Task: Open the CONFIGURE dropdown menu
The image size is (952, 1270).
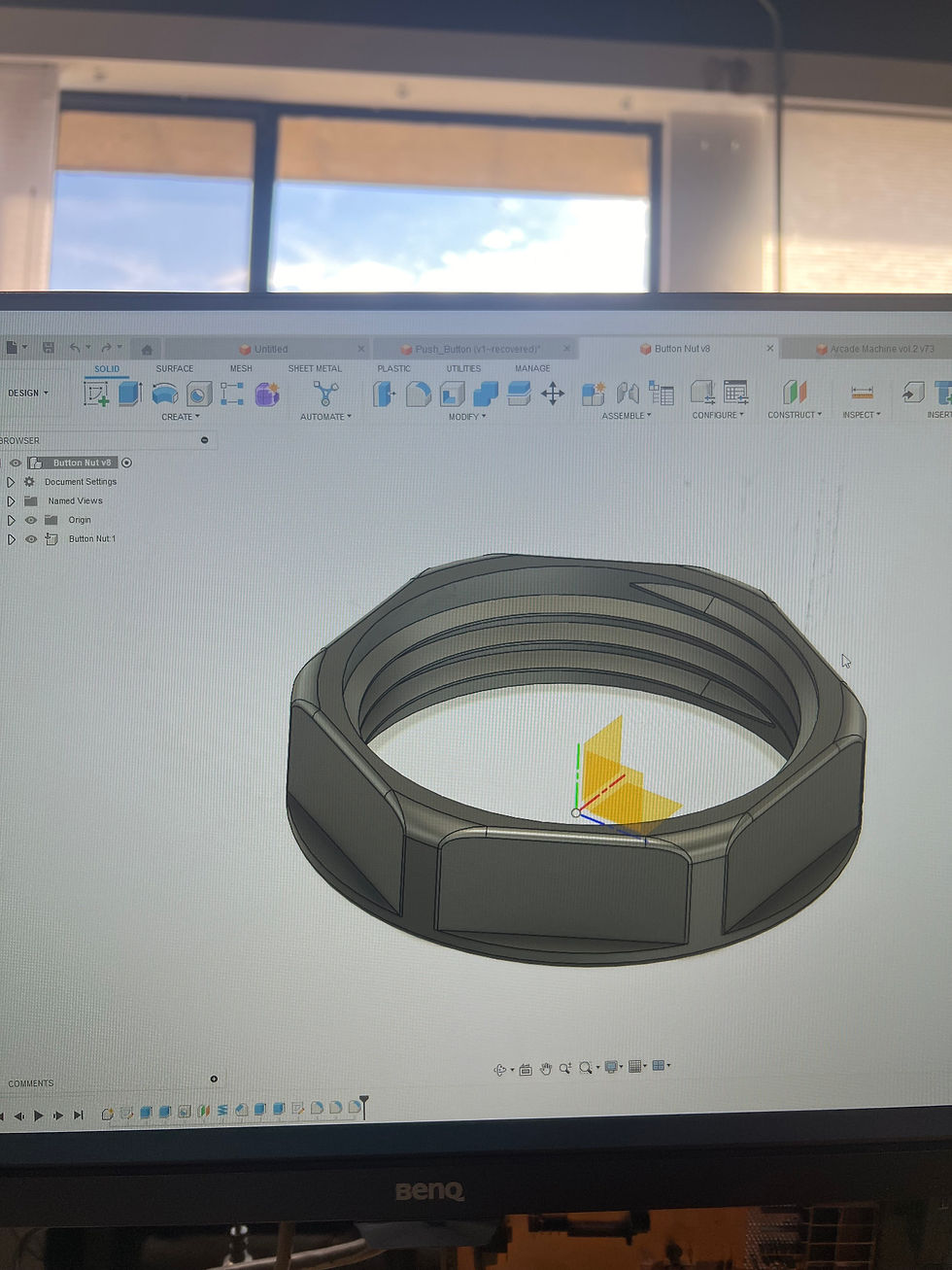Action: point(718,415)
